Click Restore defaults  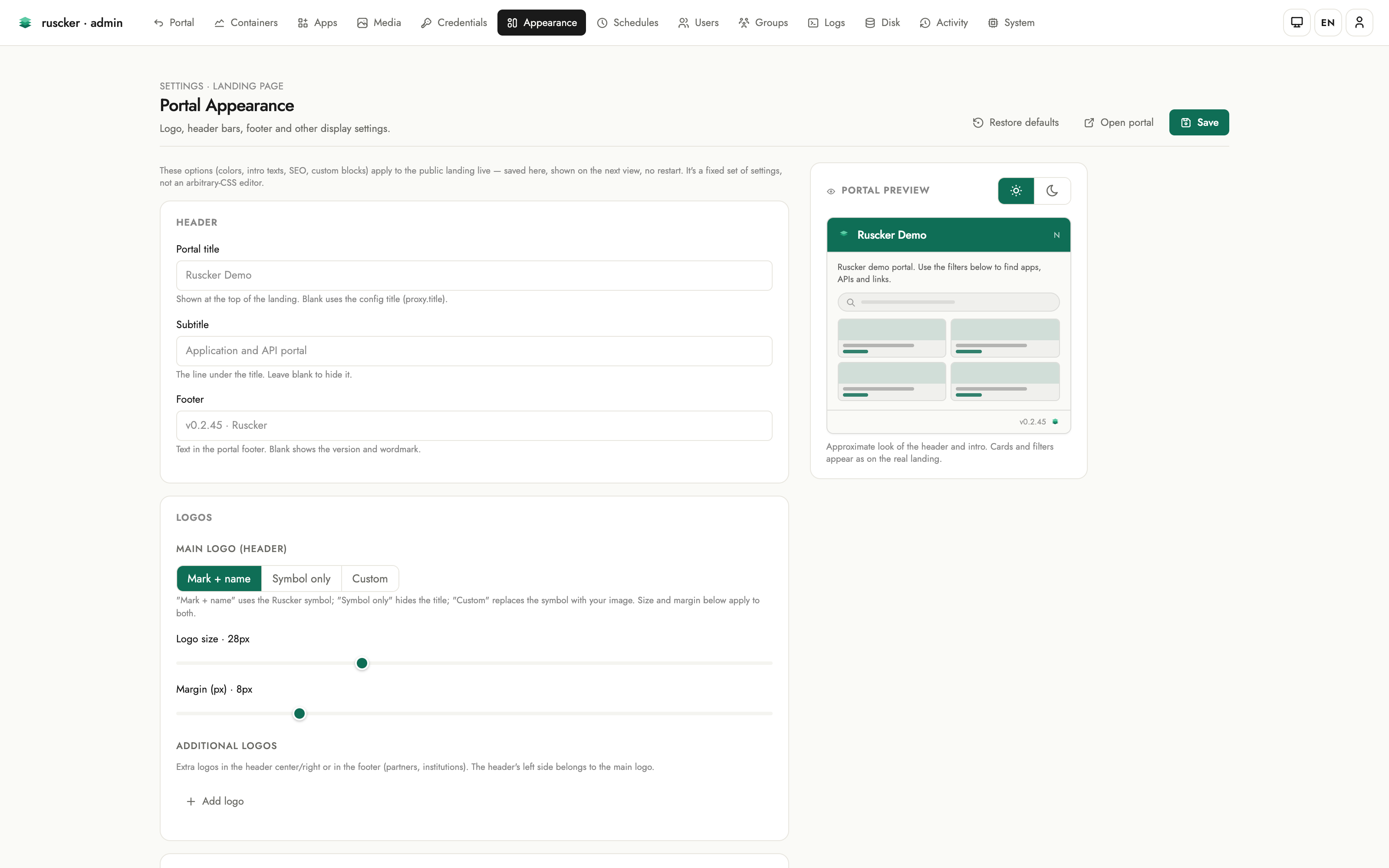[1016, 122]
